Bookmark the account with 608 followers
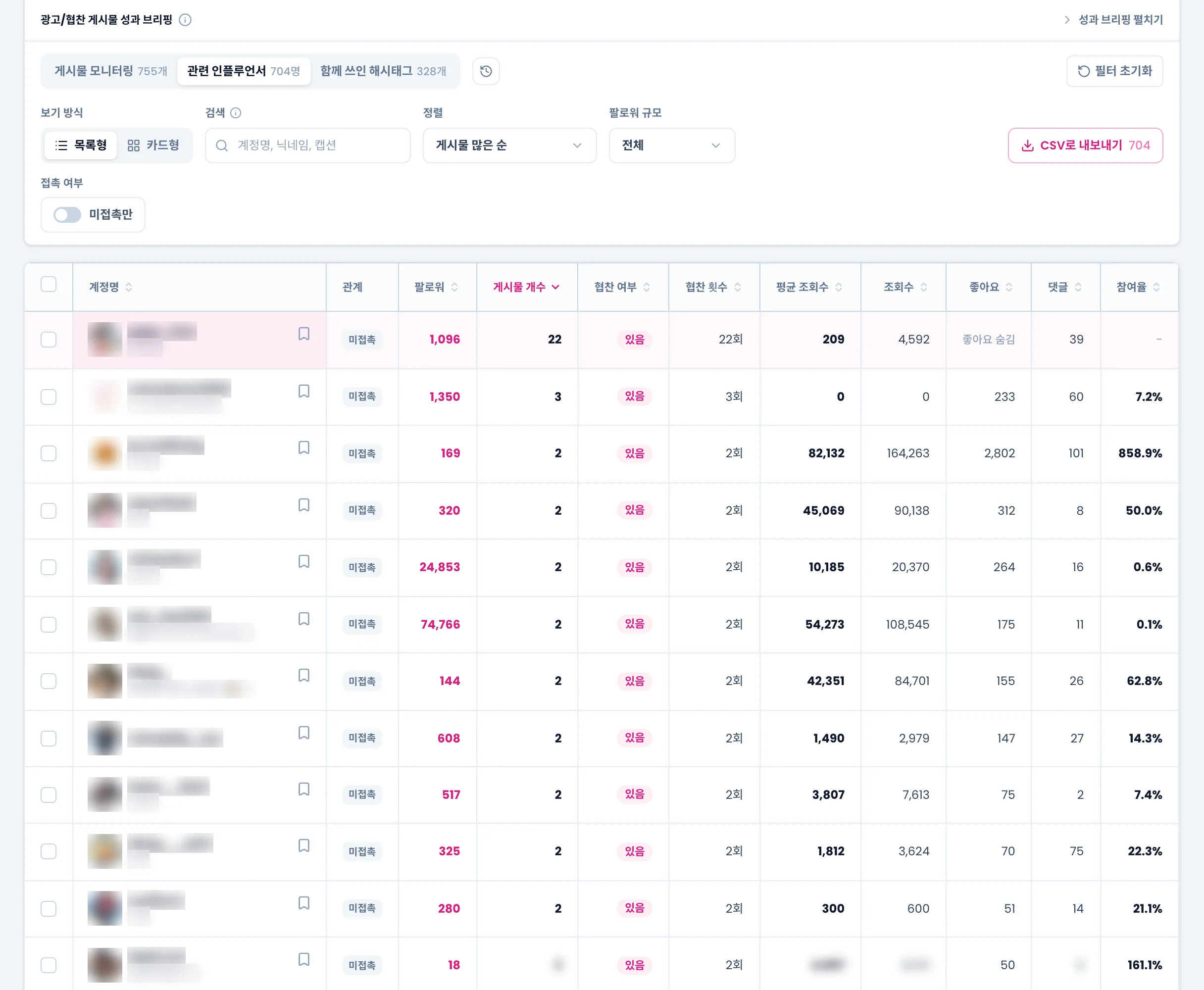 point(304,732)
